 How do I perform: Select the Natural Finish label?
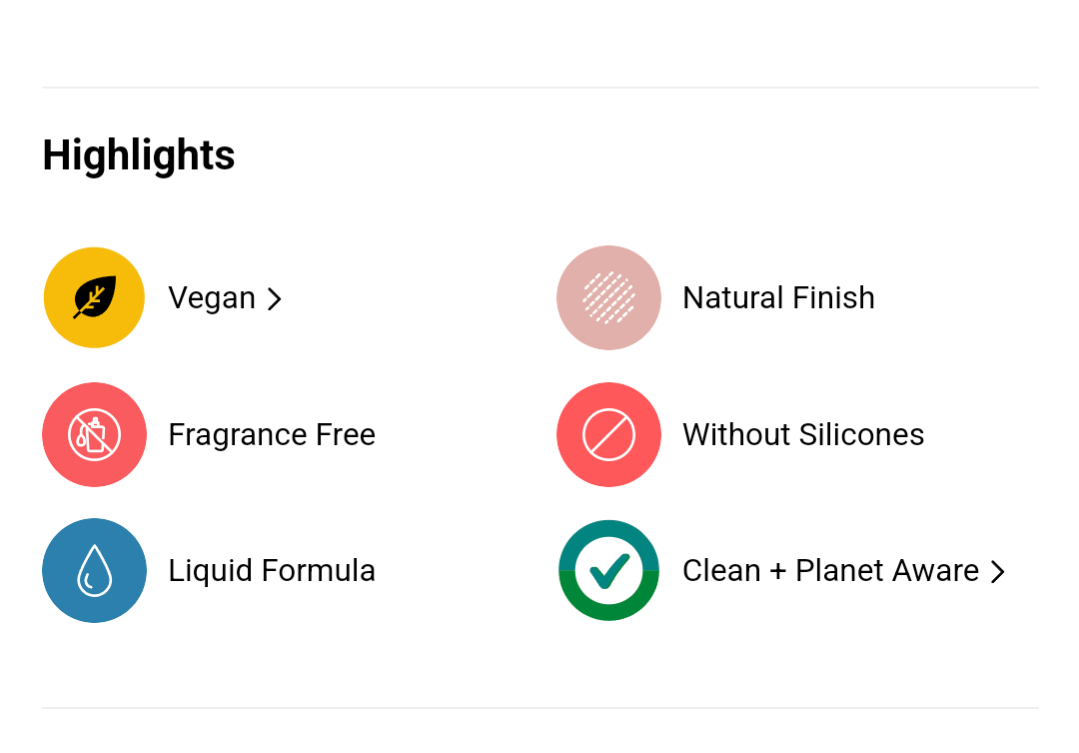[778, 298]
